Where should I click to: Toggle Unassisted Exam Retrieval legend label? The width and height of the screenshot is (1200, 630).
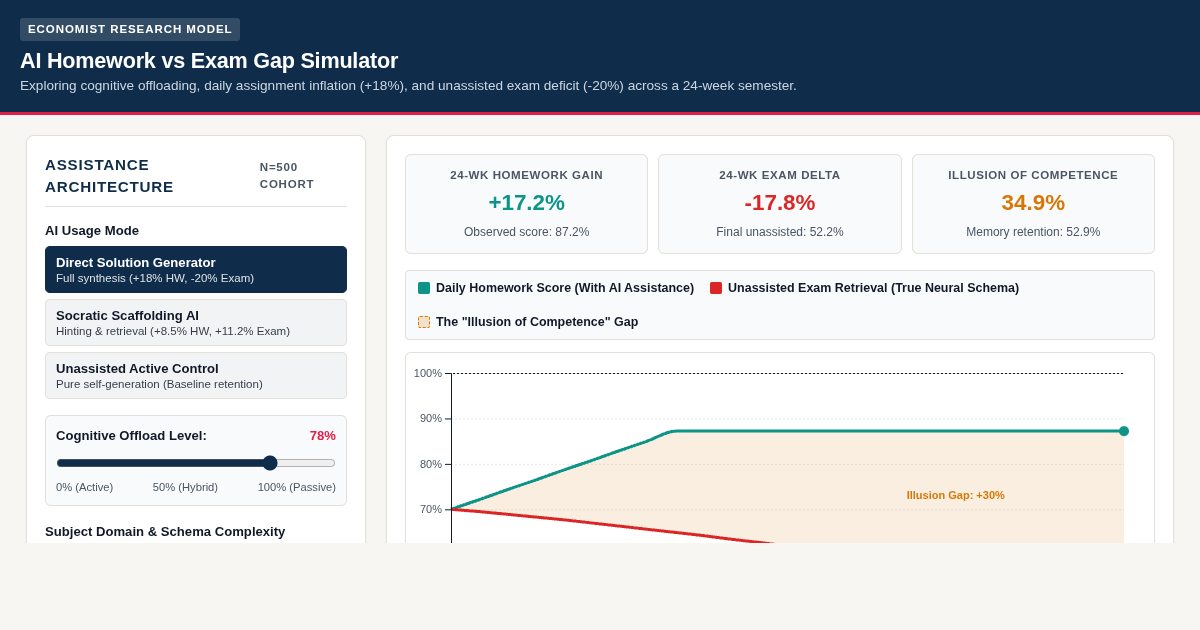873,288
